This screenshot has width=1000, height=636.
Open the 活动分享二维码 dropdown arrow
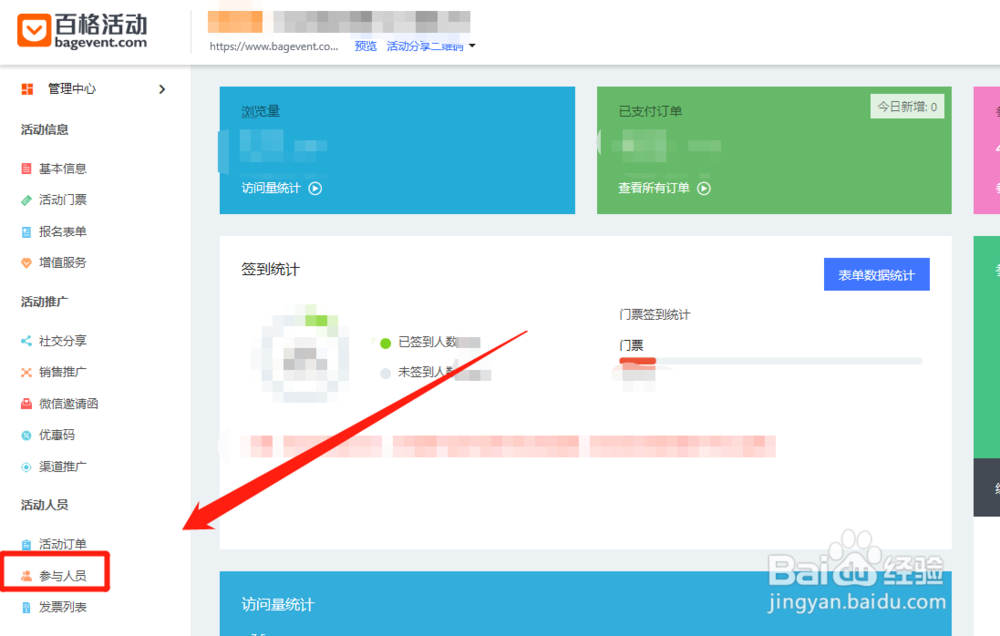pyautogui.click(x=471, y=45)
